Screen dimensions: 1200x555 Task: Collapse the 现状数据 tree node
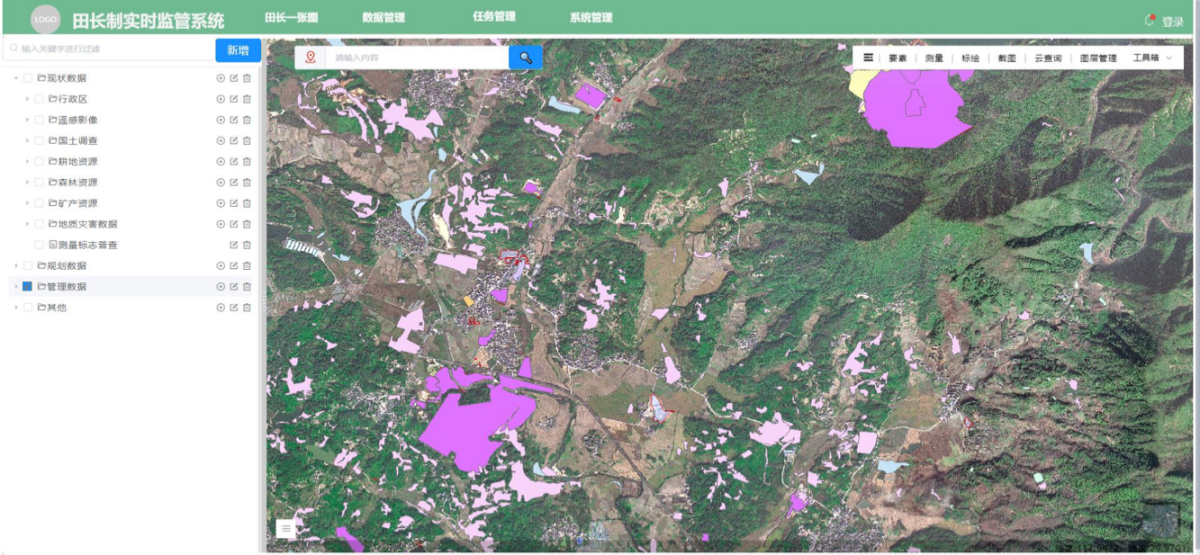[15, 78]
